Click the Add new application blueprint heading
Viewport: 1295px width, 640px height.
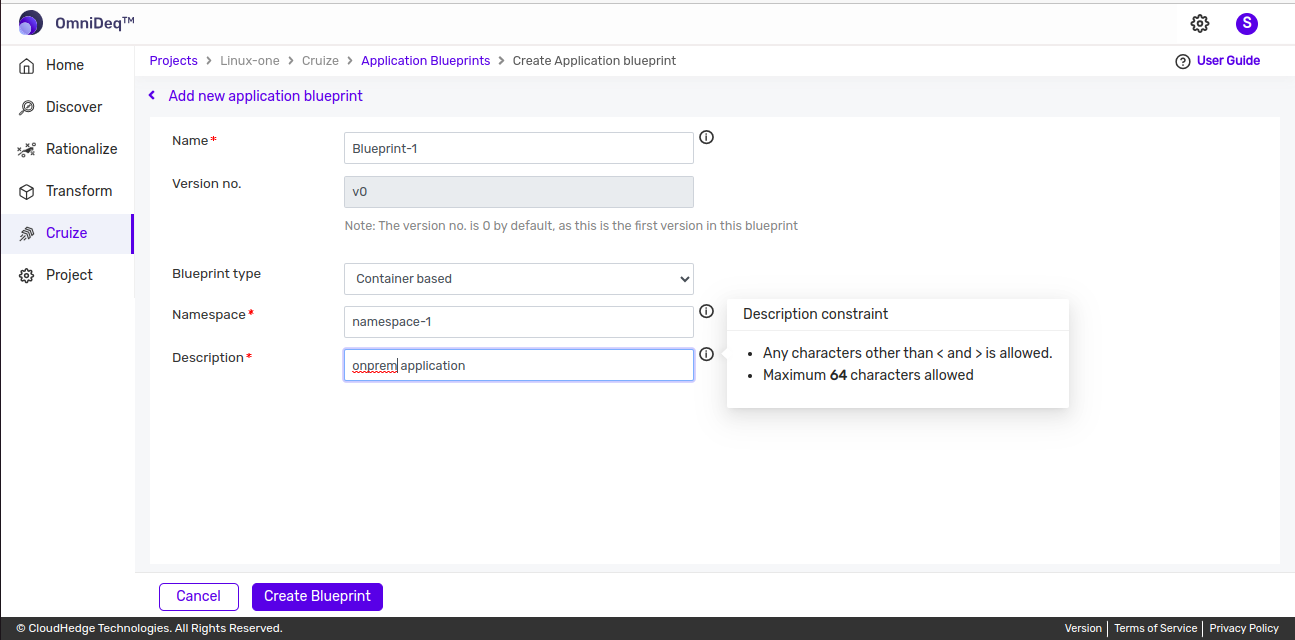point(266,96)
